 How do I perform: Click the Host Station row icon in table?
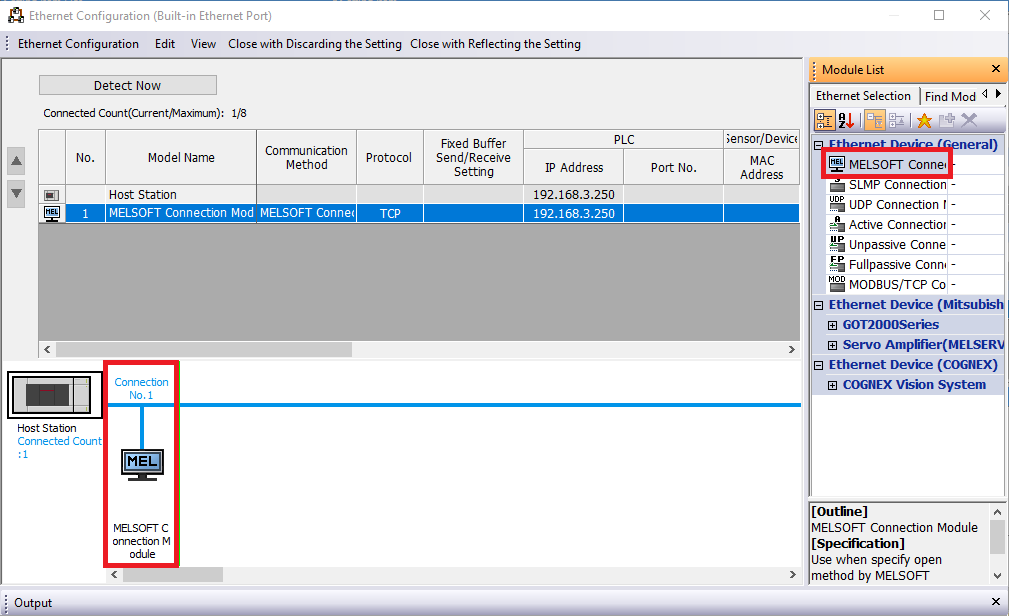point(51,195)
